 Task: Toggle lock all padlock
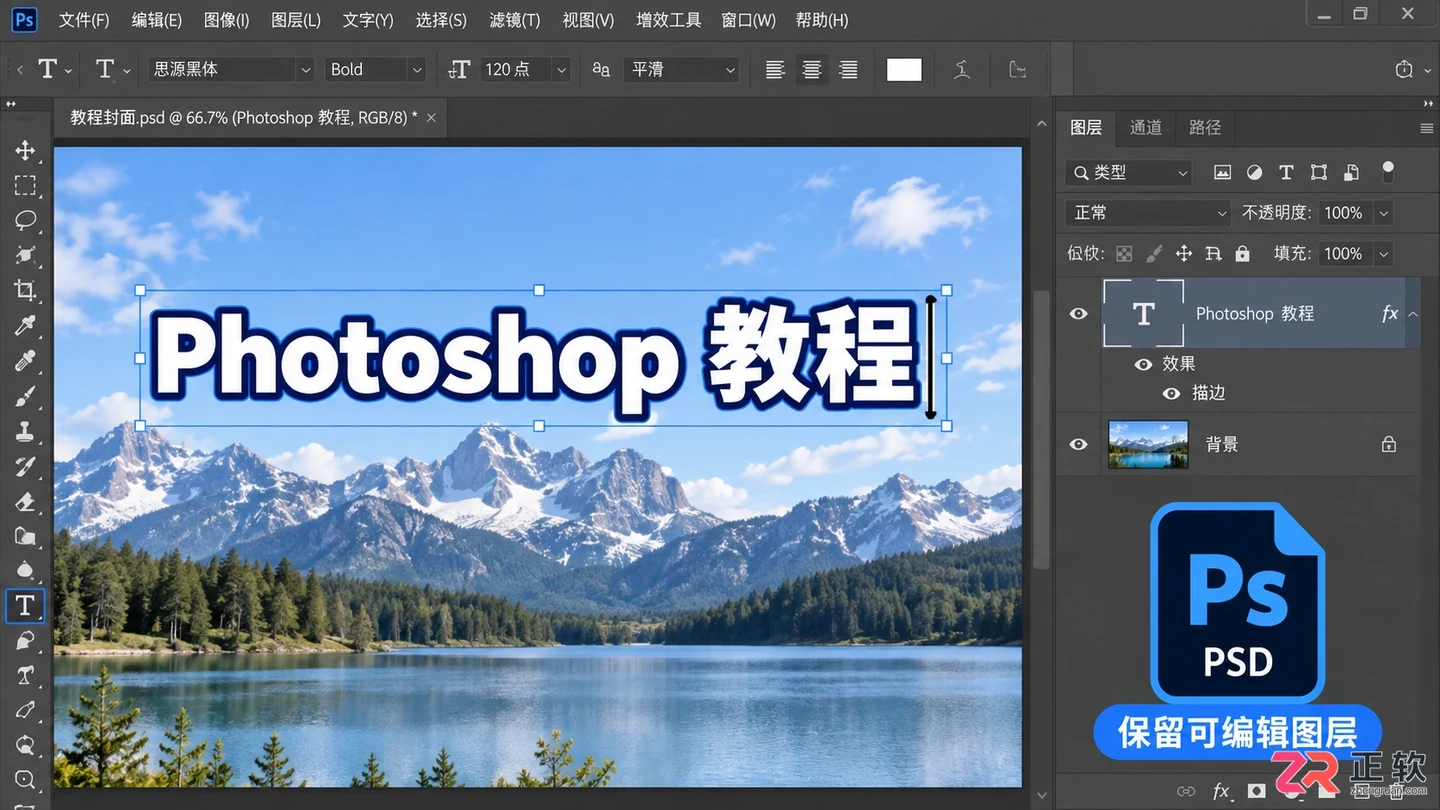(x=1242, y=254)
